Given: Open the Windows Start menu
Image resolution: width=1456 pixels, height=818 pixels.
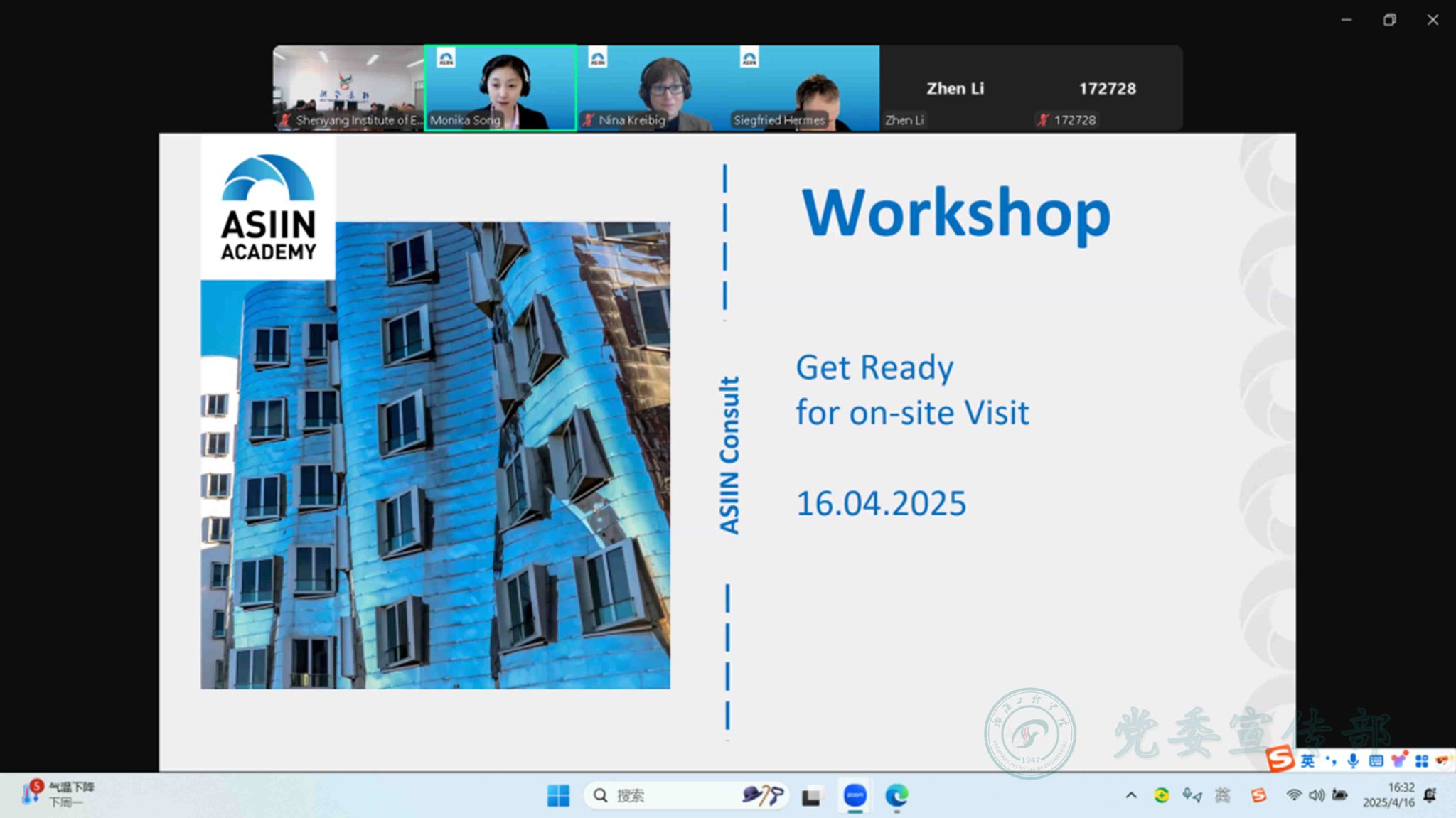Looking at the screenshot, I should [x=558, y=795].
